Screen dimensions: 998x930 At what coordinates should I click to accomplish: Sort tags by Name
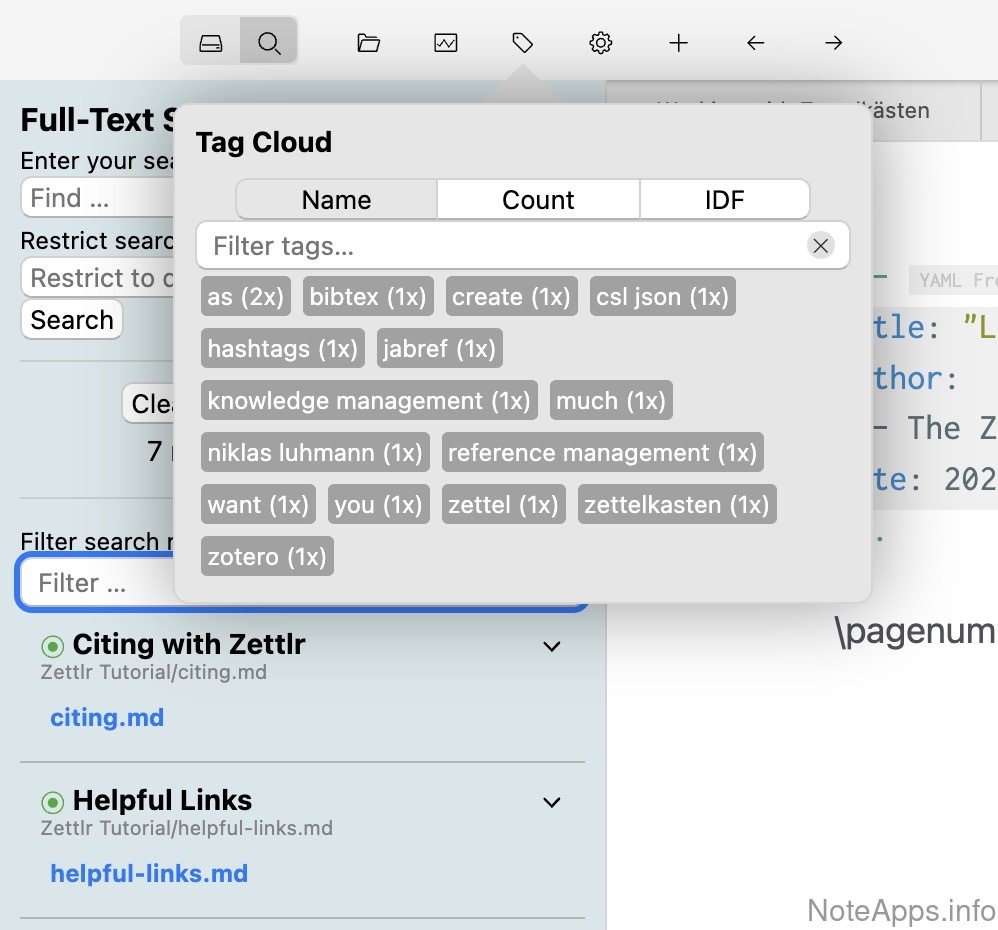point(337,200)
